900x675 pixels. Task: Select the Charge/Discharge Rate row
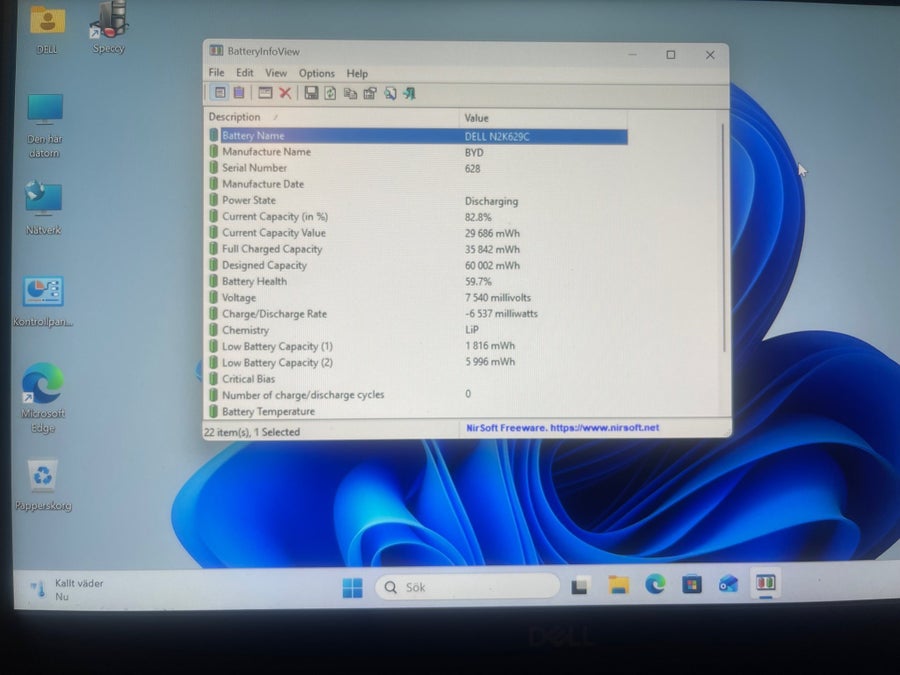point(417,313)
